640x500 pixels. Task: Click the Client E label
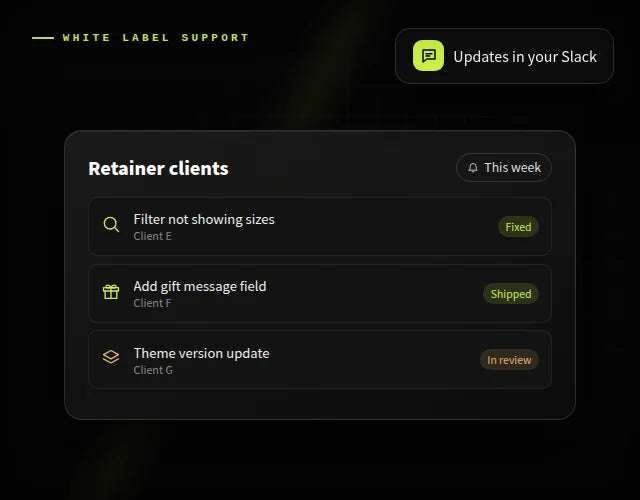(x=153, y=236)
